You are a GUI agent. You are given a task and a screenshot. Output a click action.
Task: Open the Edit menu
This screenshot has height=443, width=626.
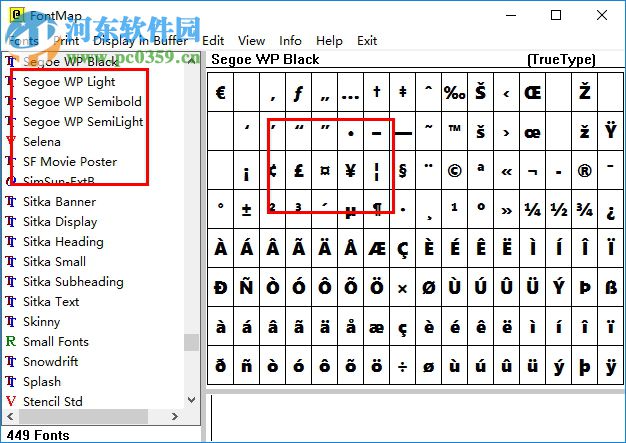click(x=213, y=41)
